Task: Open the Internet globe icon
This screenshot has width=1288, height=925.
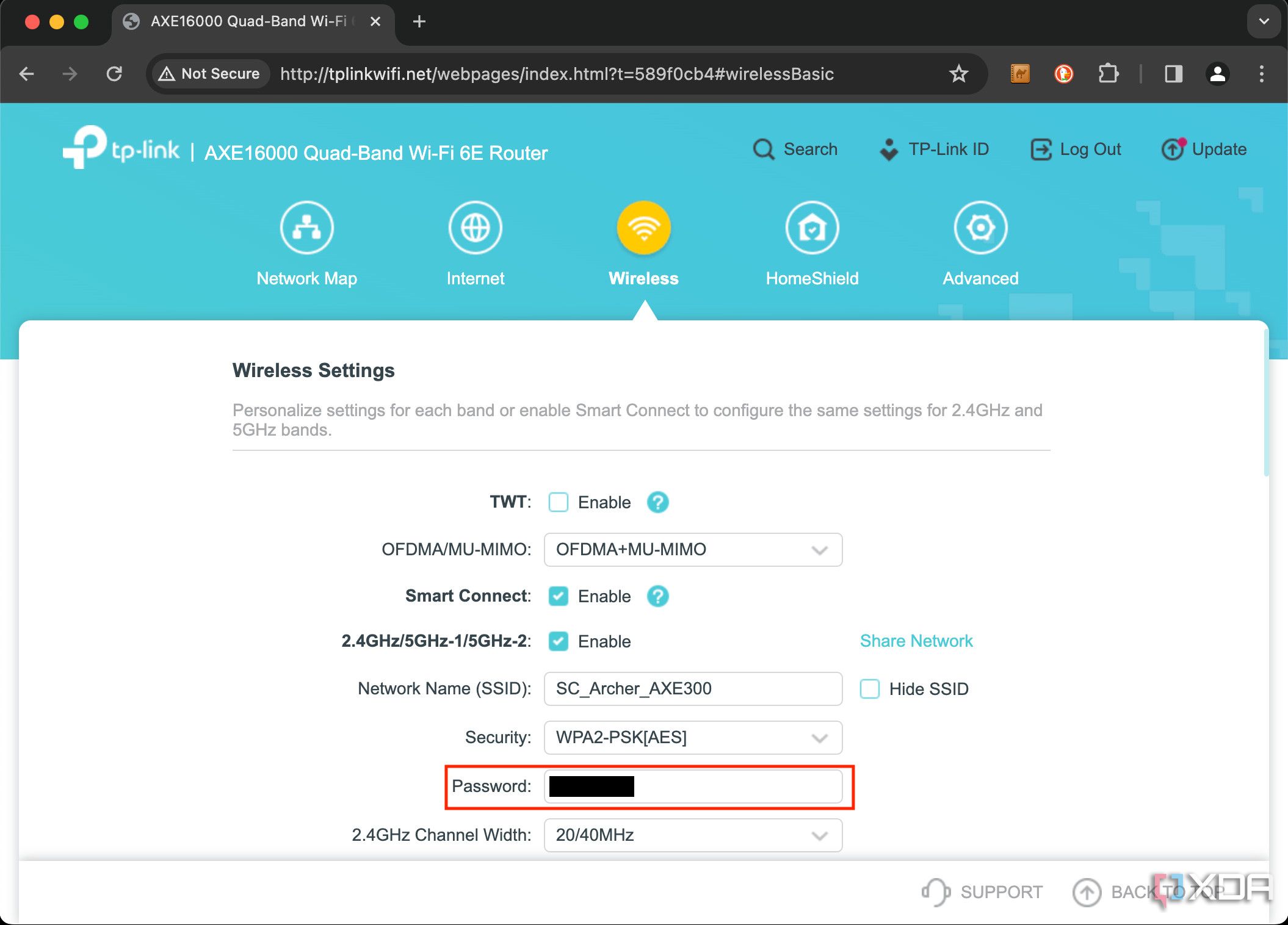Action: click(x=475, y=228)
